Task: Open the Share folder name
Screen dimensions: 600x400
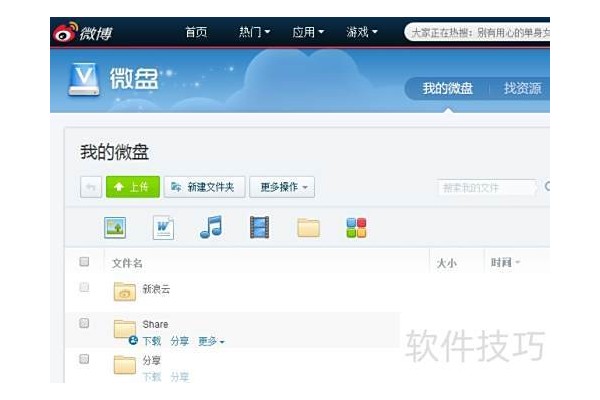Action: (x=155, y=324)
